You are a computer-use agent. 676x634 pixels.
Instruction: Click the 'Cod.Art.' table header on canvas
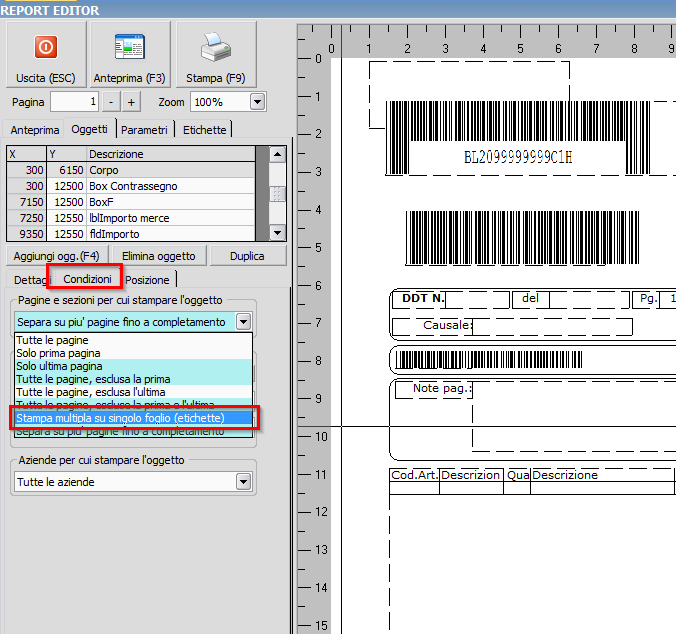tap(414, 475)
